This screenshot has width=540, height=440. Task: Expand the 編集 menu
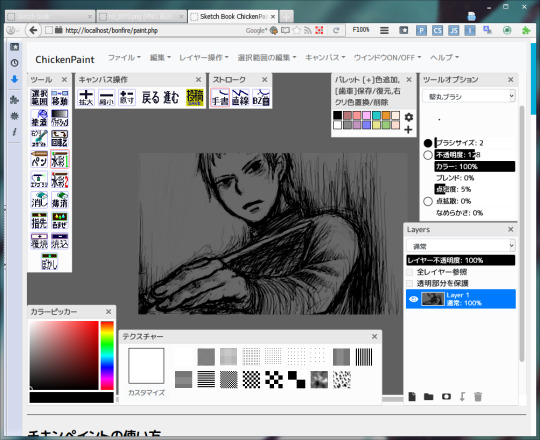point(160,57)
